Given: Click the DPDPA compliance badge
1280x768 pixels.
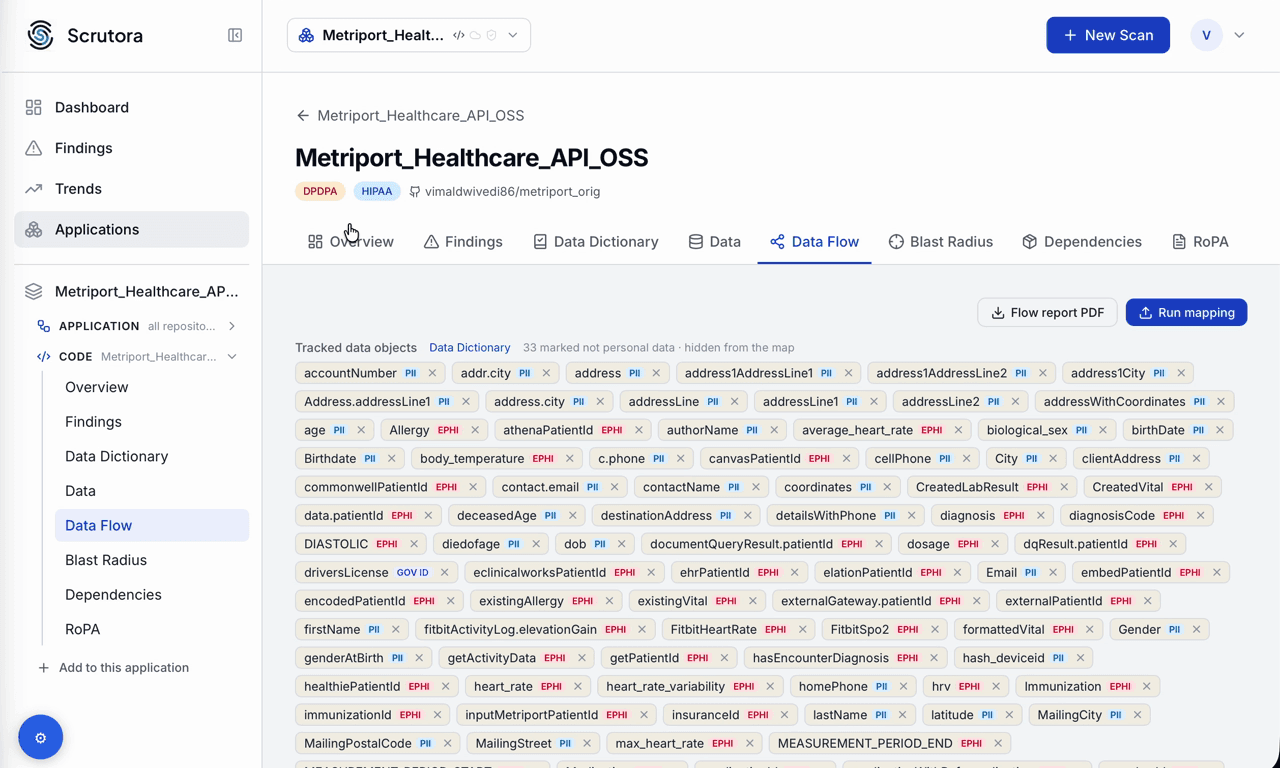Looking at the screenshot, I should pyautogui.click(x=320, y=191).
